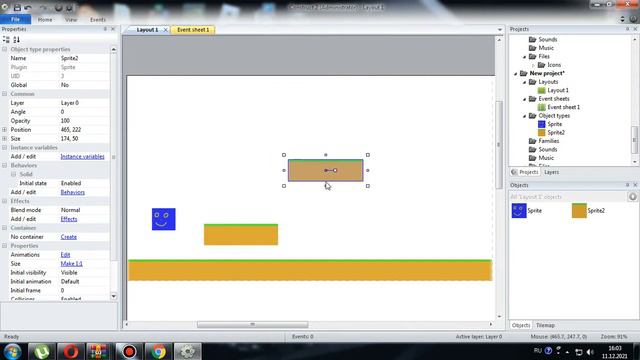Select the orange Sprite2 icon in project tree

(x=542, y=133)
